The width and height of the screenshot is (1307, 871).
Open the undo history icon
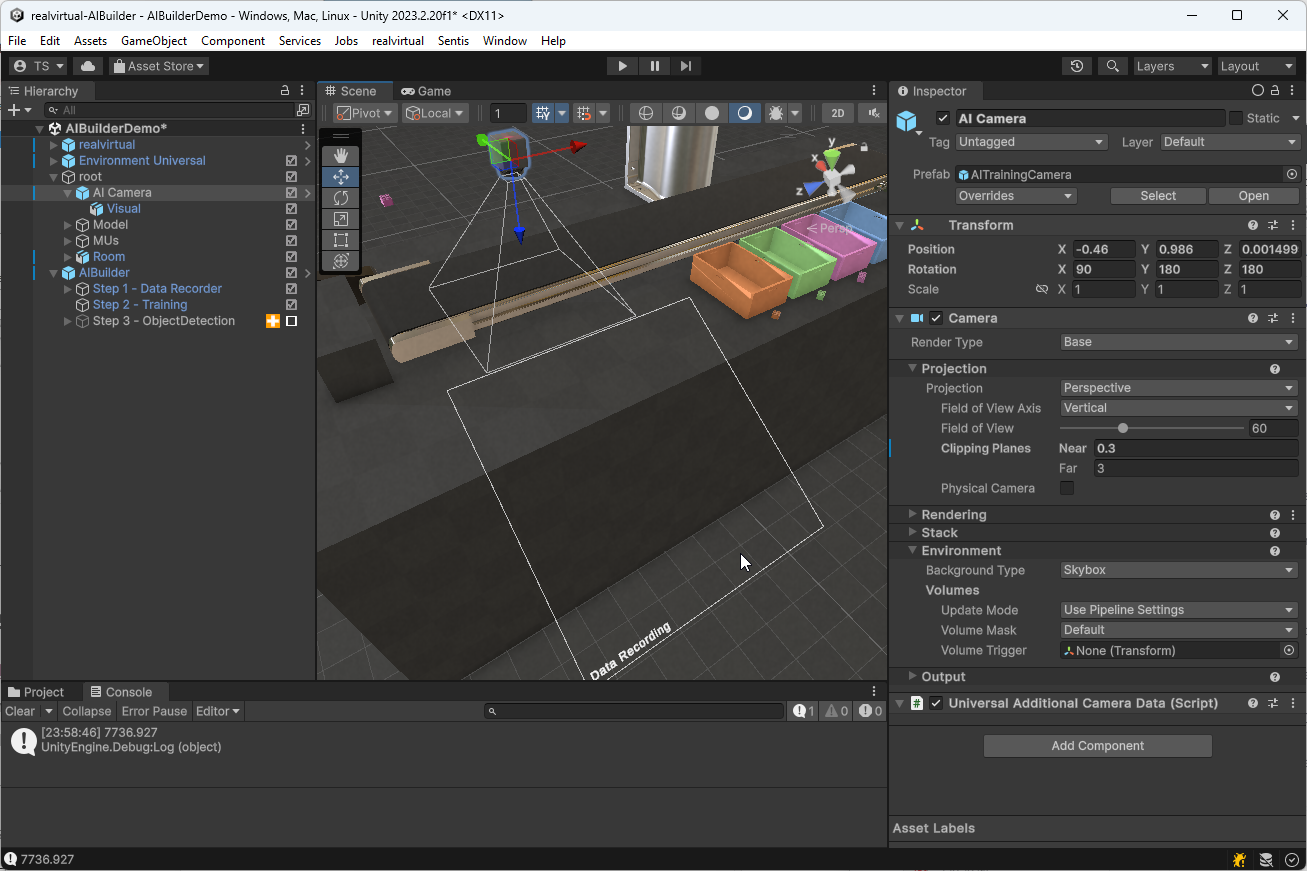1076,66
